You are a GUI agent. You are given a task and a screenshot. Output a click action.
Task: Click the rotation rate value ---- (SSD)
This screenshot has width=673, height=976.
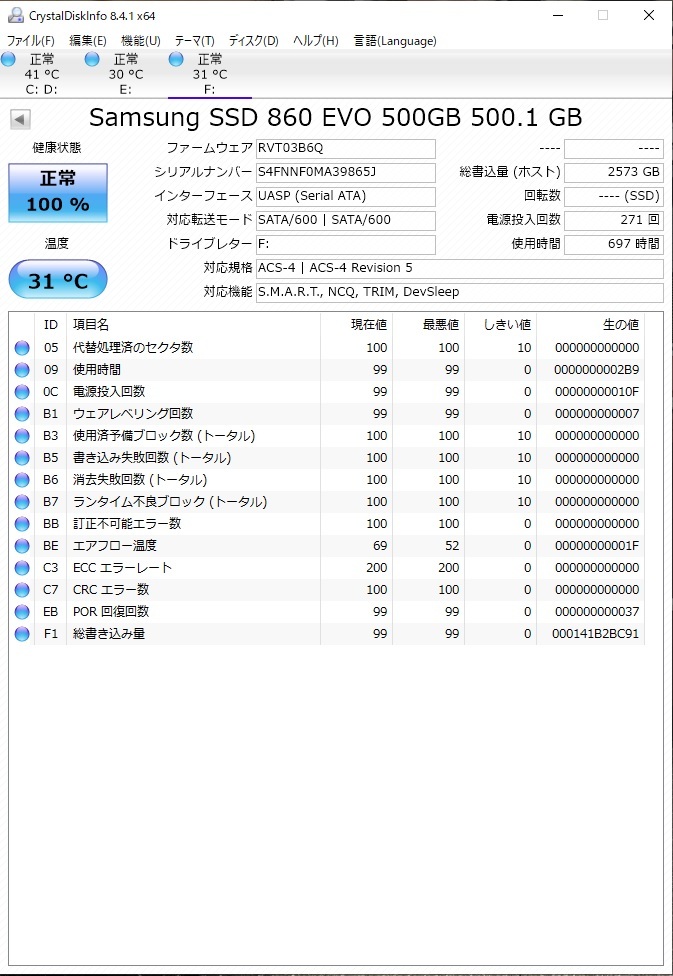point(614,196)
